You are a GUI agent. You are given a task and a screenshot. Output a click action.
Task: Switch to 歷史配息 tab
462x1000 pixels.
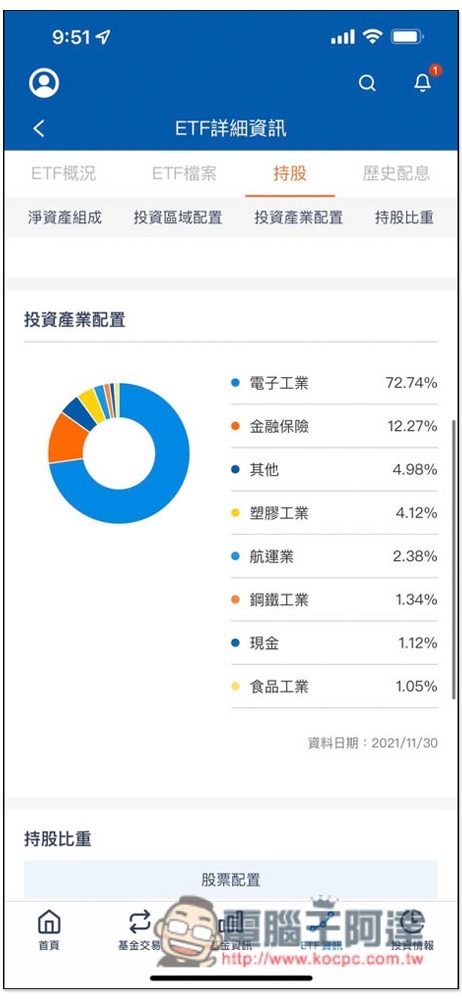click(x=396, y=173)
